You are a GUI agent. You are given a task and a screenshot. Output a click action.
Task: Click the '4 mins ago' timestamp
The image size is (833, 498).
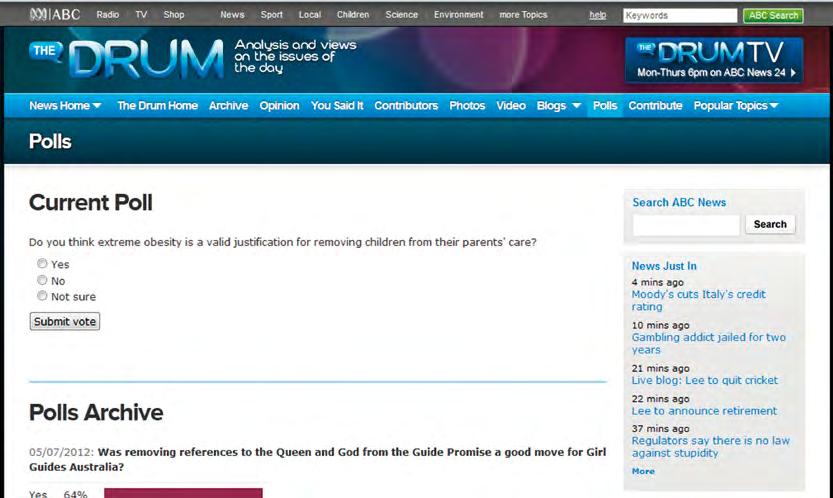click(x=658, y=282)
